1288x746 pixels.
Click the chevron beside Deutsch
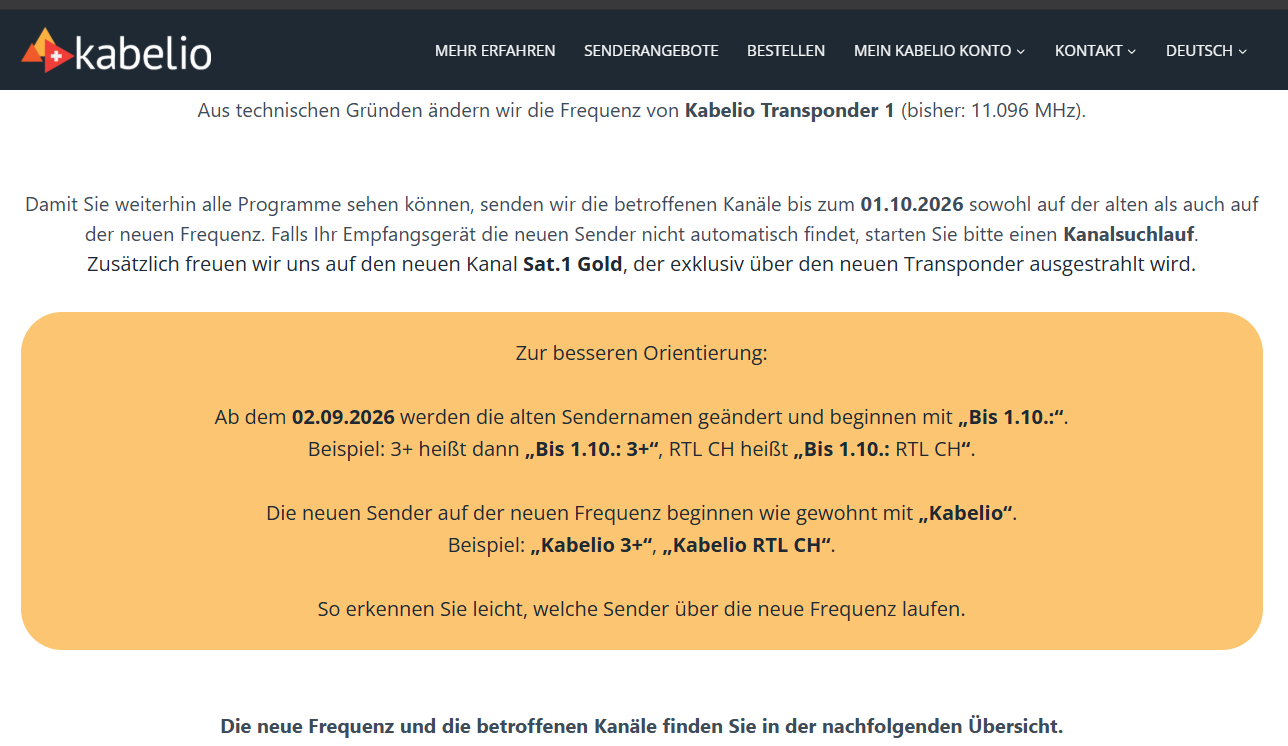tap(1243, 51)
